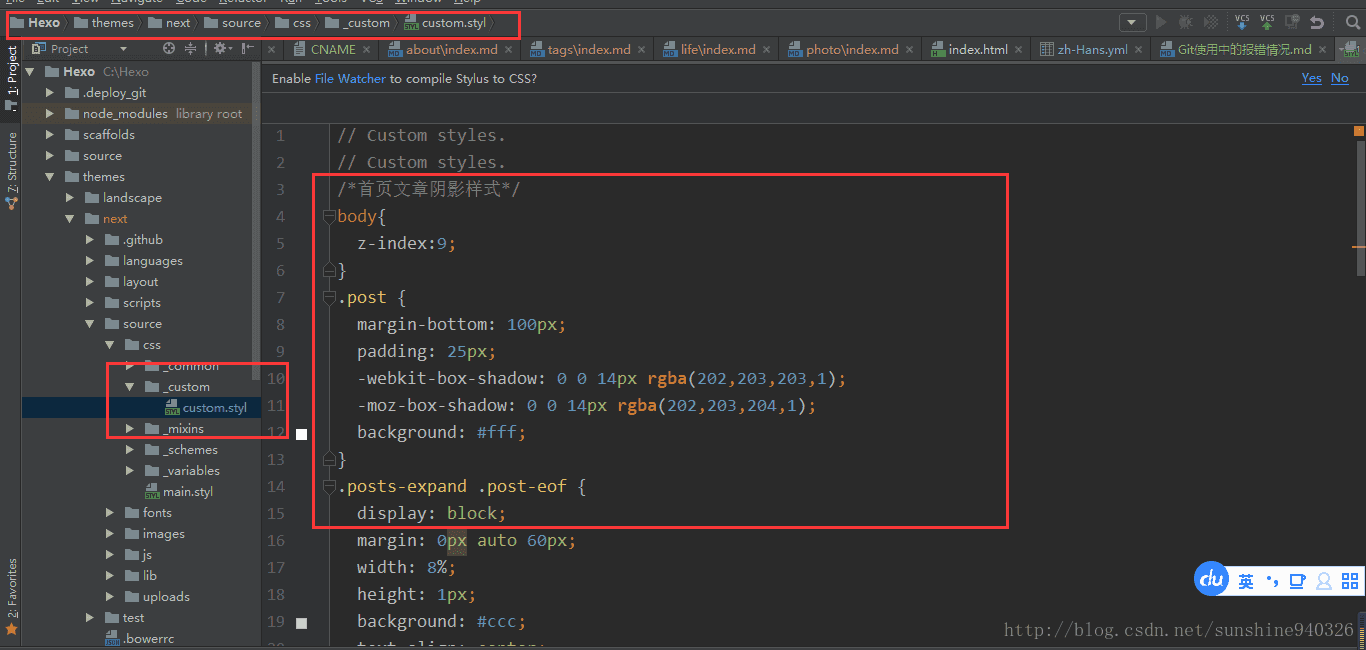Expand the scaffolds folder

pyautogui.click(x=50, y=135)
